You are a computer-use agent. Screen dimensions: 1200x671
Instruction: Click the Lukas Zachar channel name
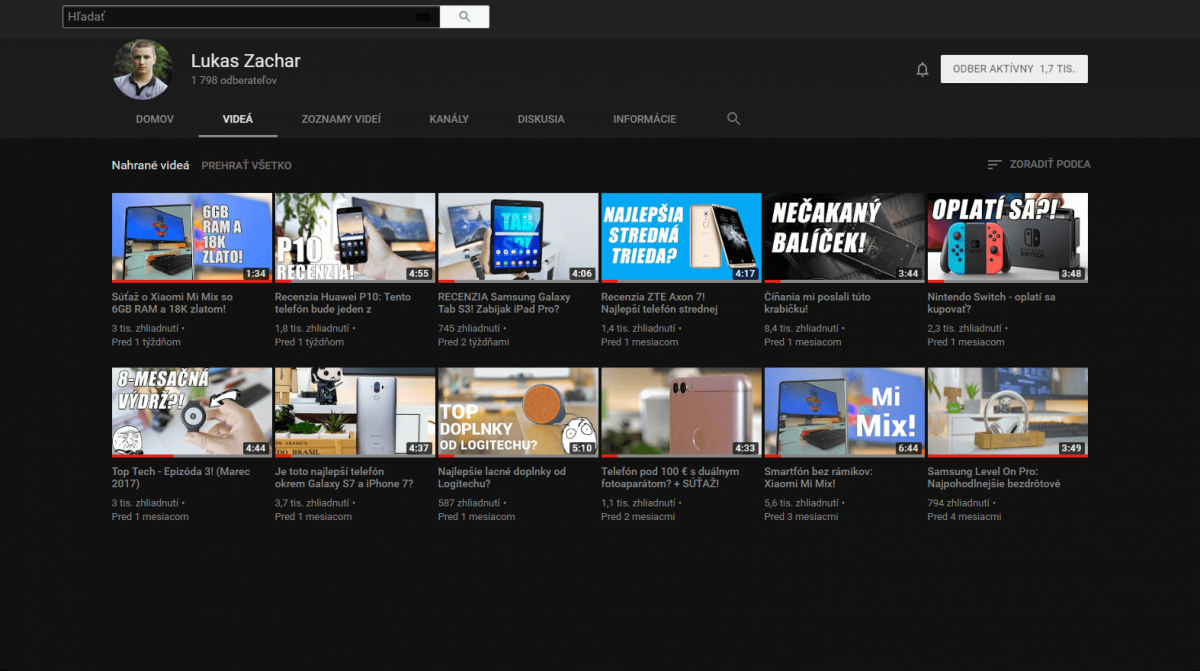pos(246,61)
